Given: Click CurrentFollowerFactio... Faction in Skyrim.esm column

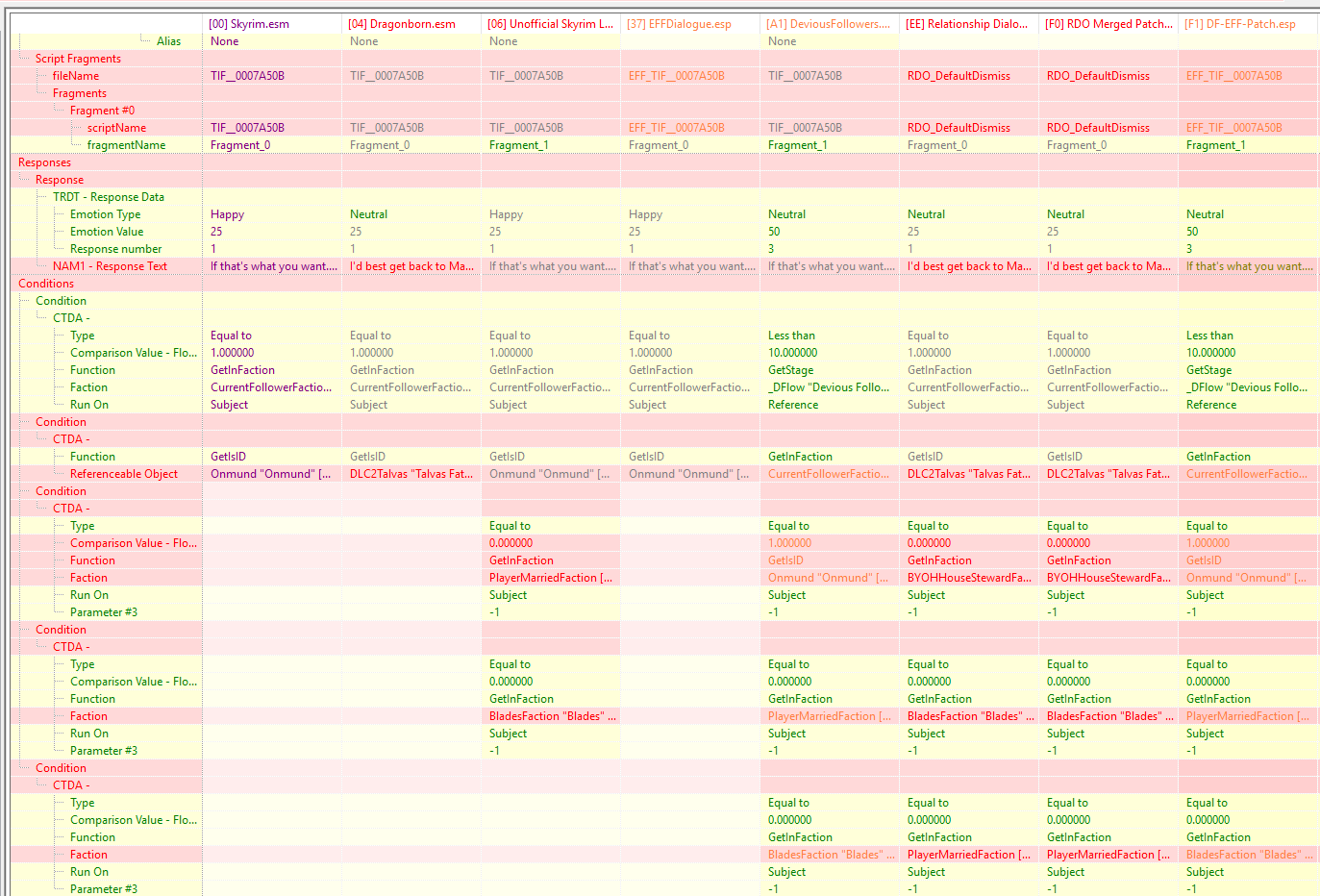Looking at the screenshot, I should [271, 387].
